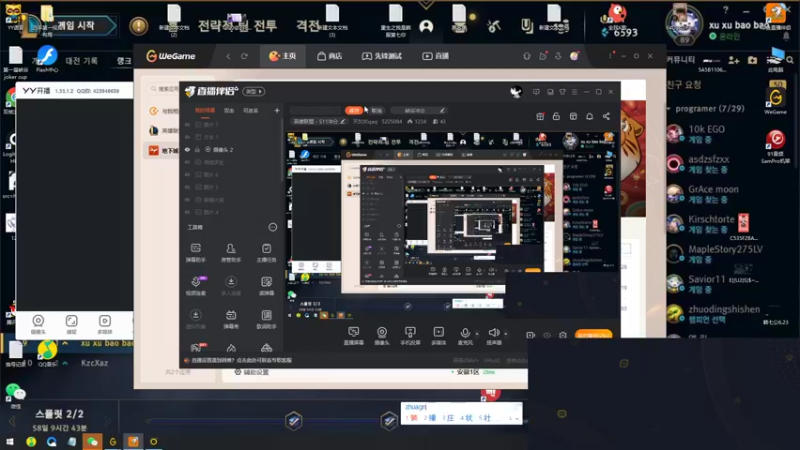Click left arrow beside 스플릿 2/2
The height and width of the screenshot is (450, 800).
12,421
